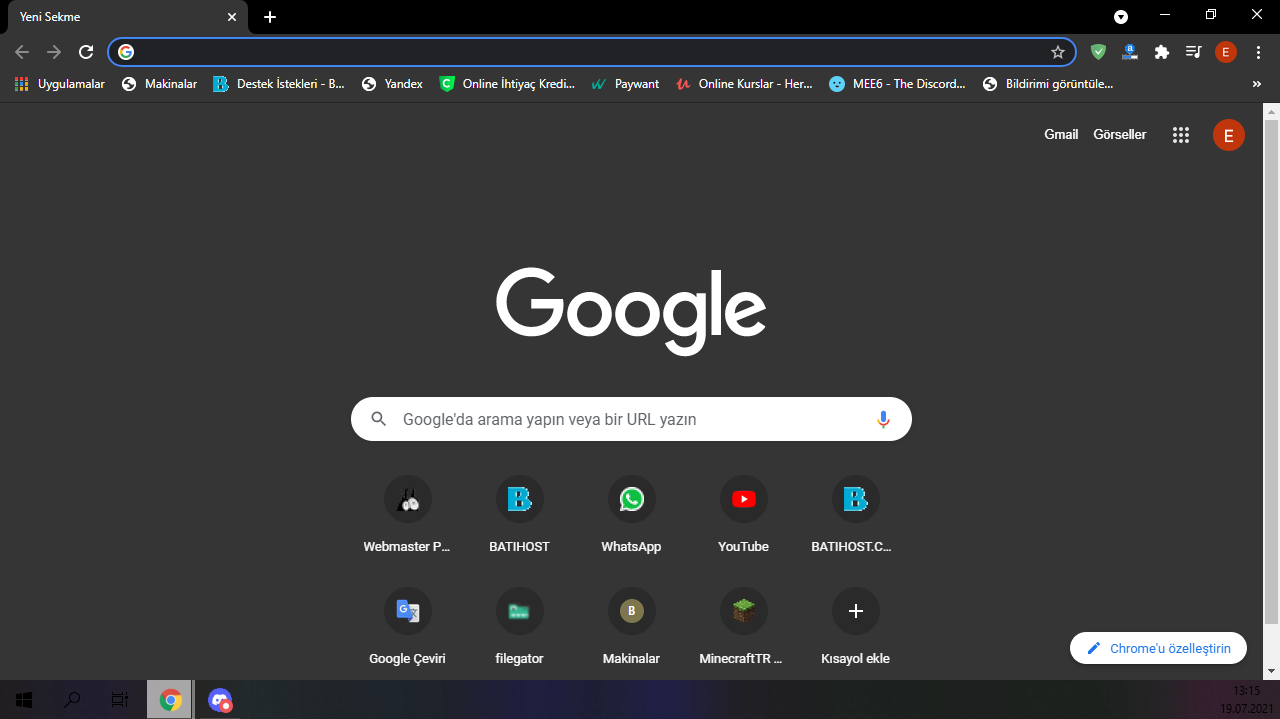This screenshot has height=719, width=1280.
Task: Open the Paywant bookmark
Action: coord(626,84)
